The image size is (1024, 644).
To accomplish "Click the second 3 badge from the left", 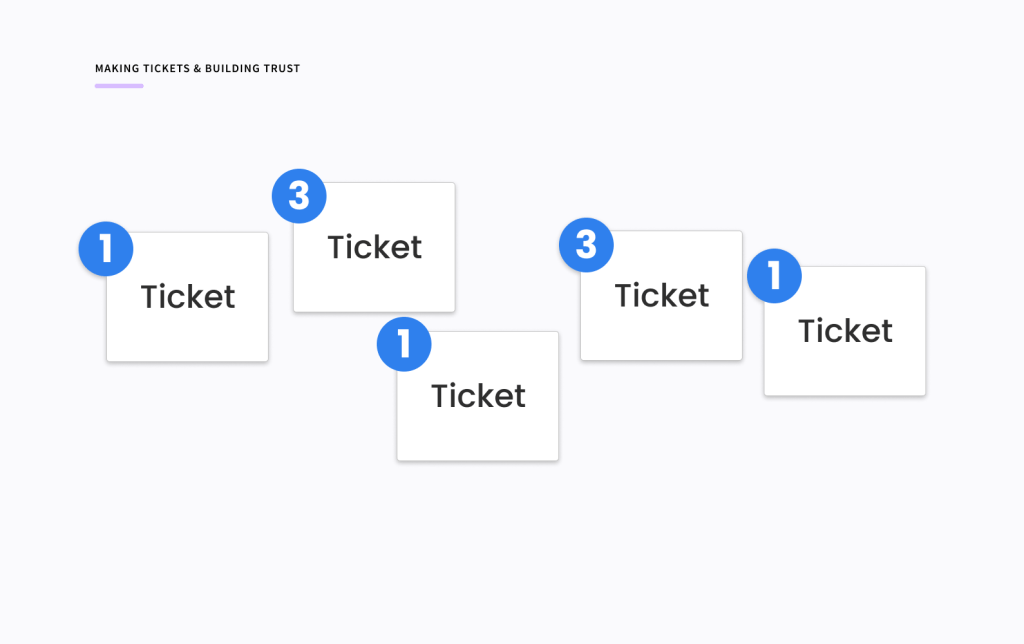I will pos(586,245).
